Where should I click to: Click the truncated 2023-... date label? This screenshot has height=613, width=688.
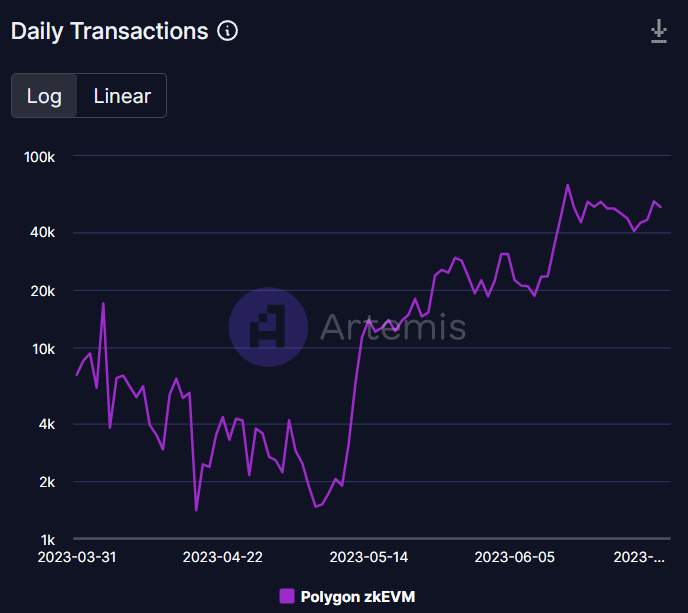pos(639,557)
